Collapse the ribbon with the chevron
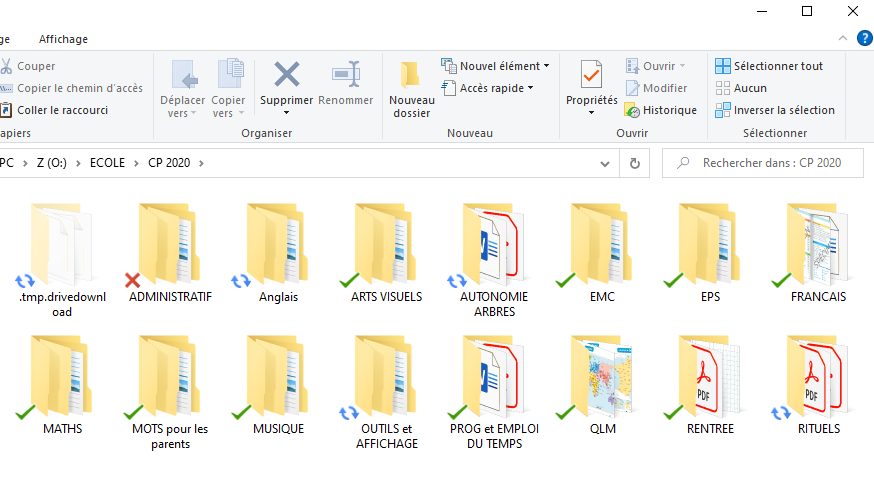This screenshot has height=481, width=874. click(845, 38)
